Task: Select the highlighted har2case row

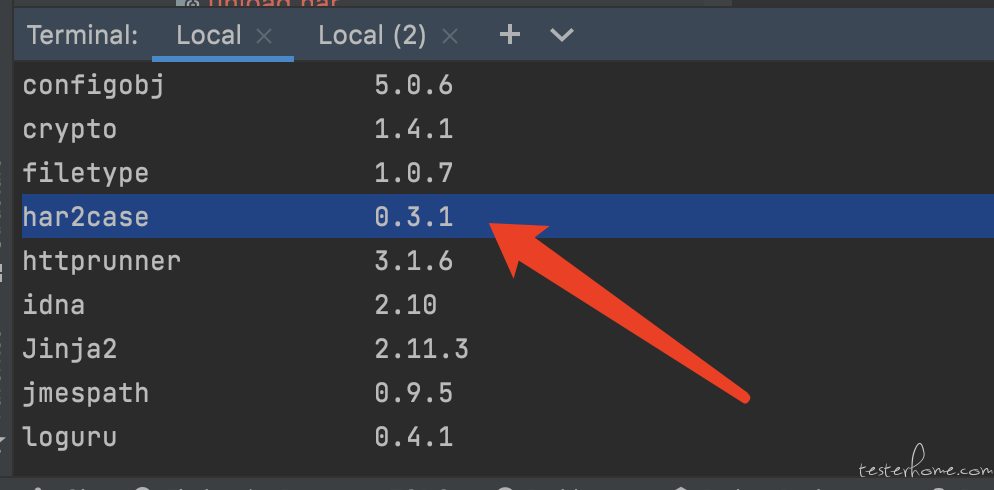Action: tap(508, 217)
